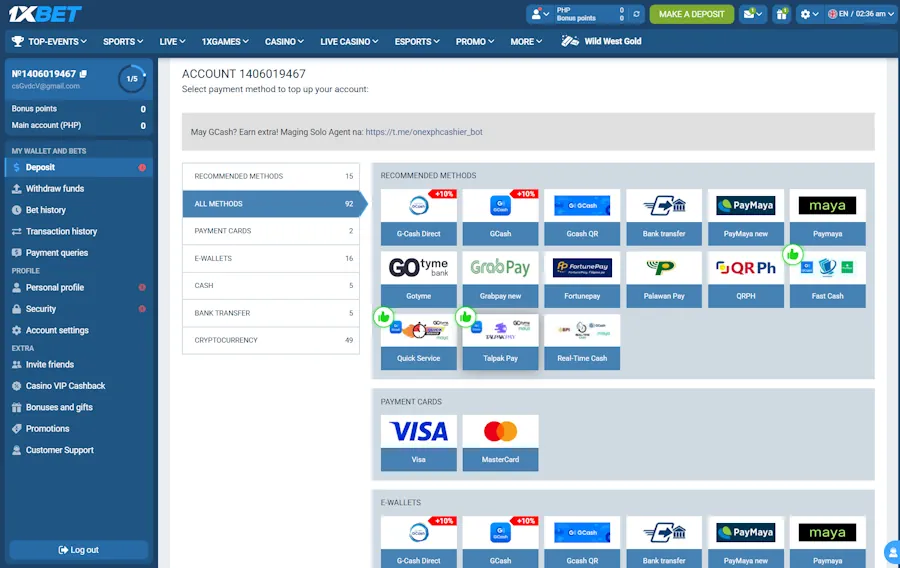Click the 1/5 profile progress circle
This screenshot has height=568, width=900.
click(x=132, y=79)
